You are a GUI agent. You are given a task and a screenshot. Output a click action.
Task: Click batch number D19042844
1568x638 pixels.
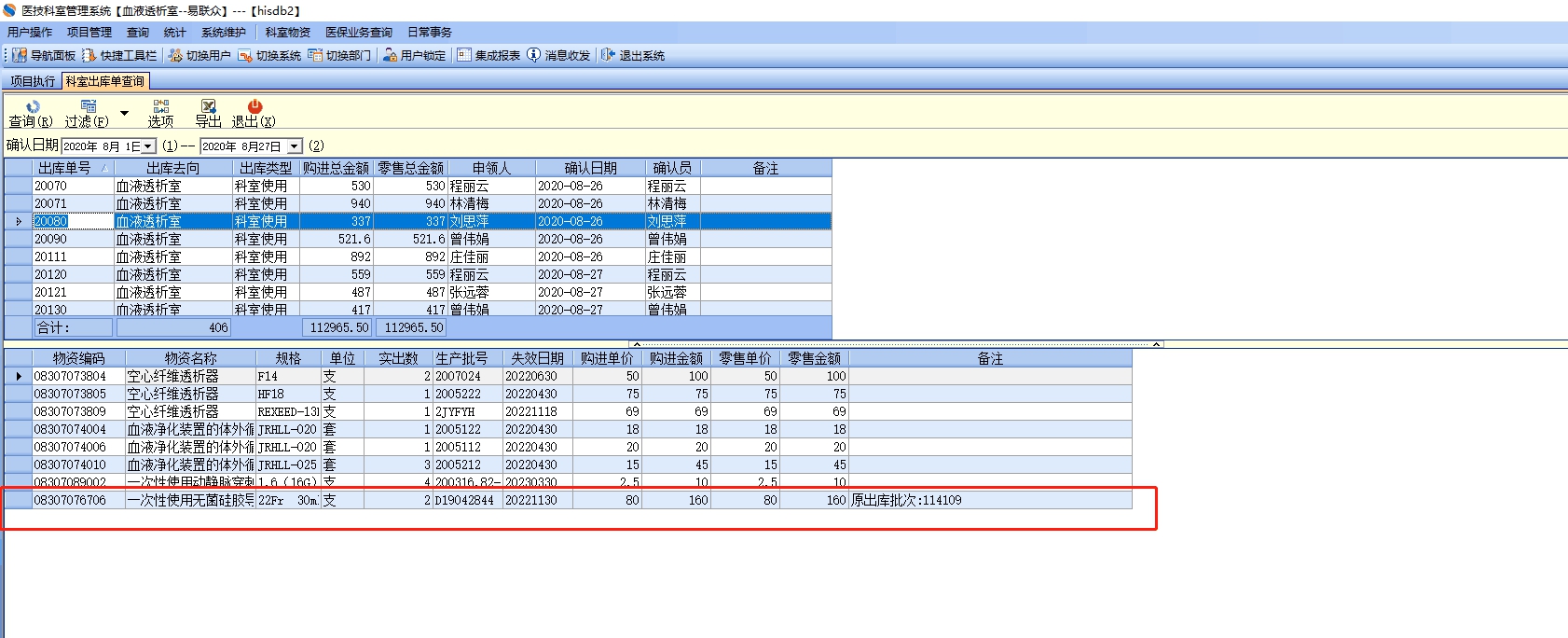tap(464, 500)
